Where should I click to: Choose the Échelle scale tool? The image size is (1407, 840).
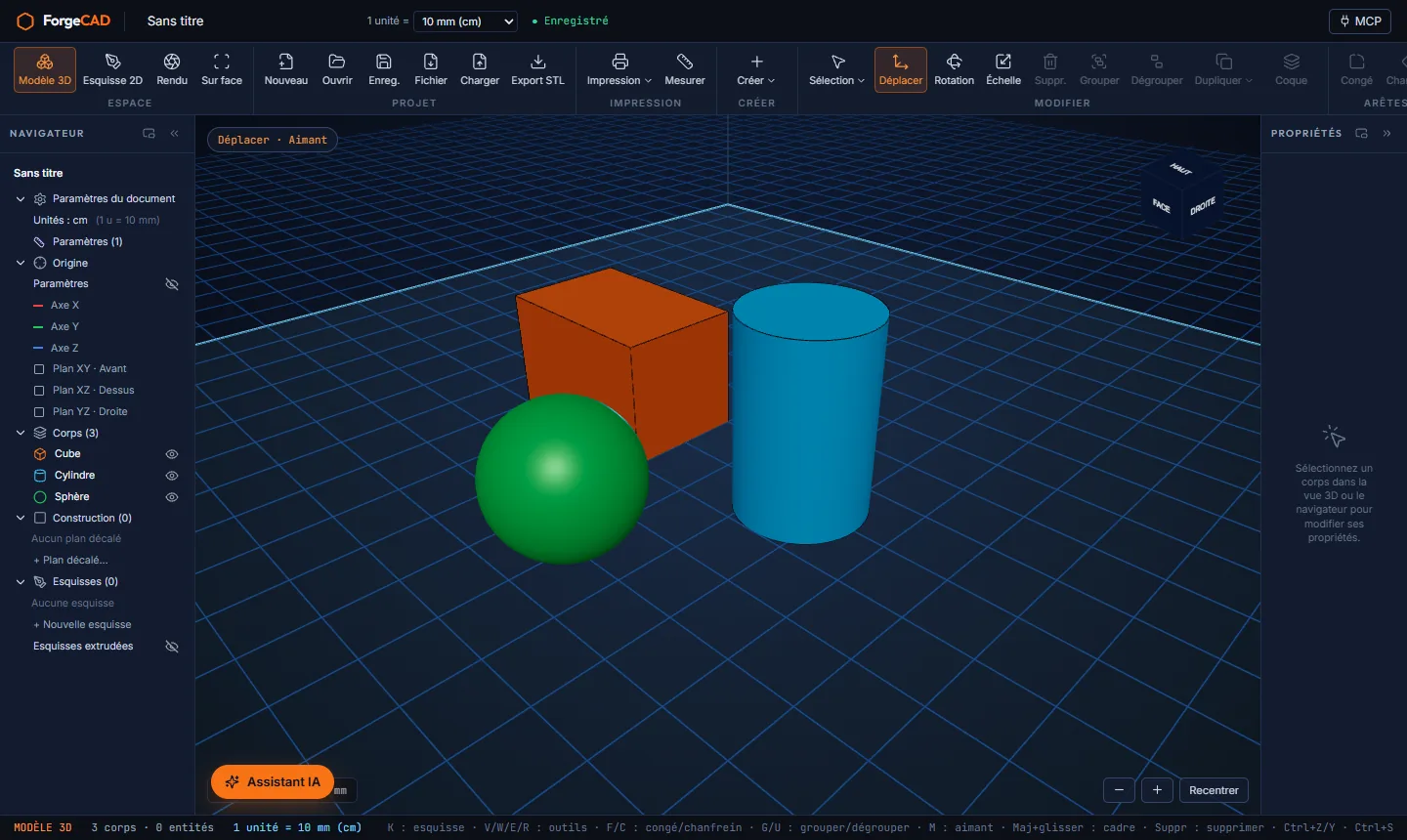(1003, 69)
